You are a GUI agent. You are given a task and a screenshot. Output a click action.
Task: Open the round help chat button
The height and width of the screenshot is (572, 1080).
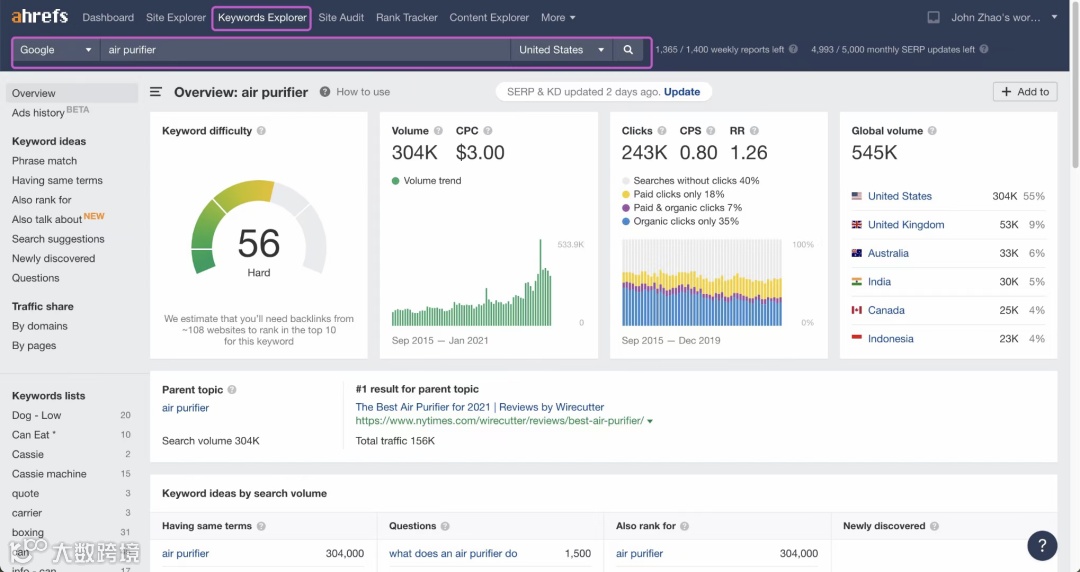[x=1042, y=545]
